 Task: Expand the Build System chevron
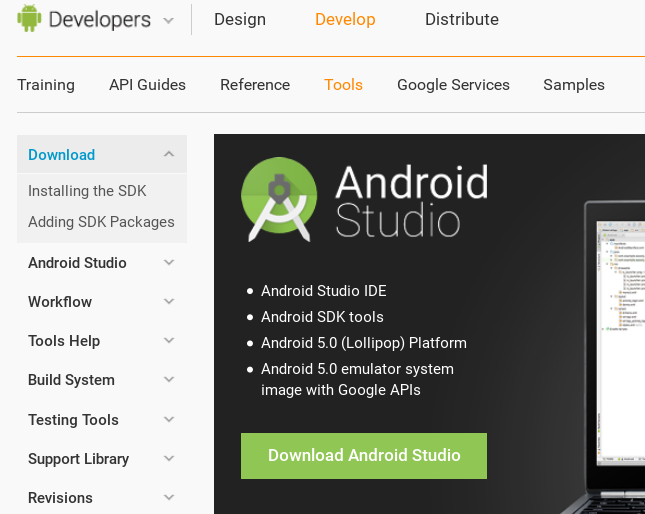pos(169,380)
